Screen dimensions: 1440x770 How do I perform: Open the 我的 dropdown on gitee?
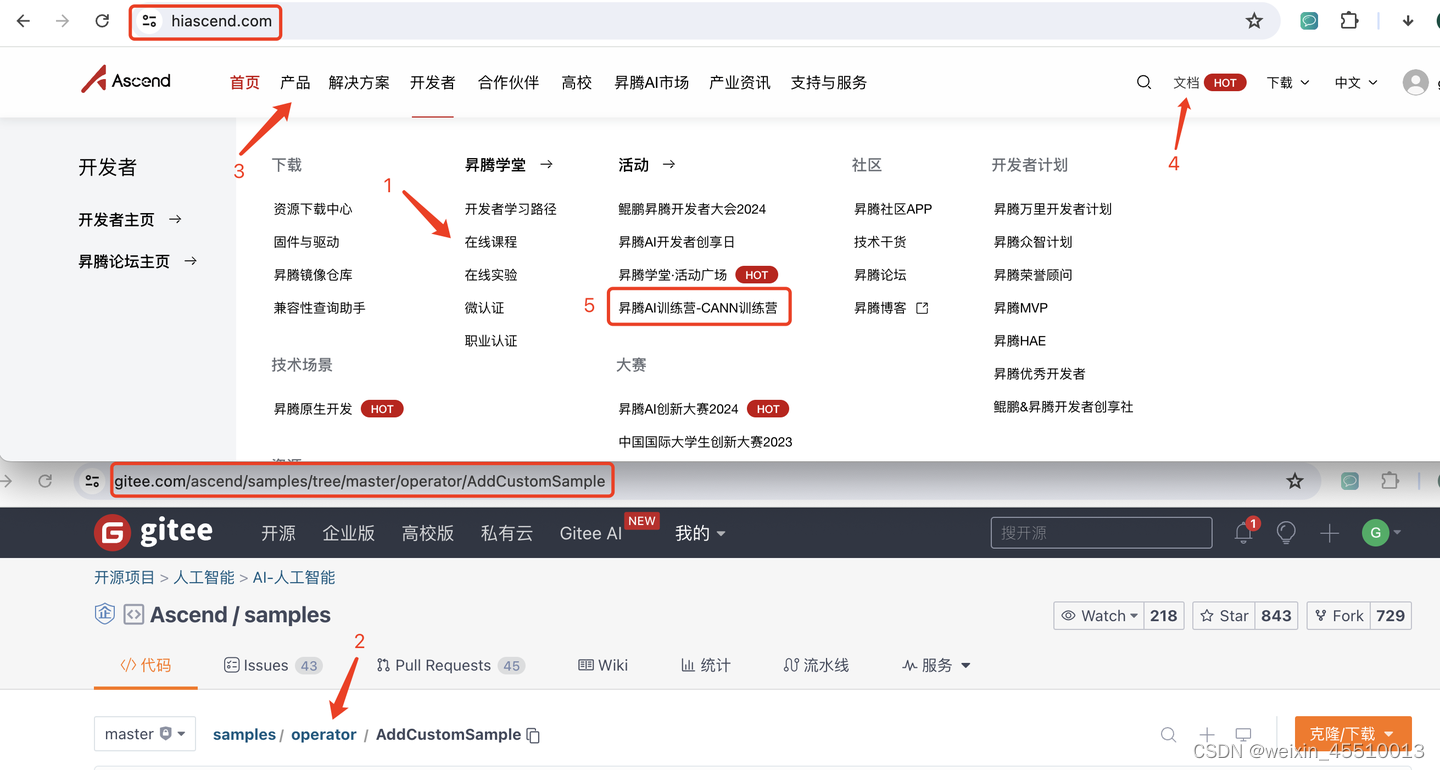[700, 533]
